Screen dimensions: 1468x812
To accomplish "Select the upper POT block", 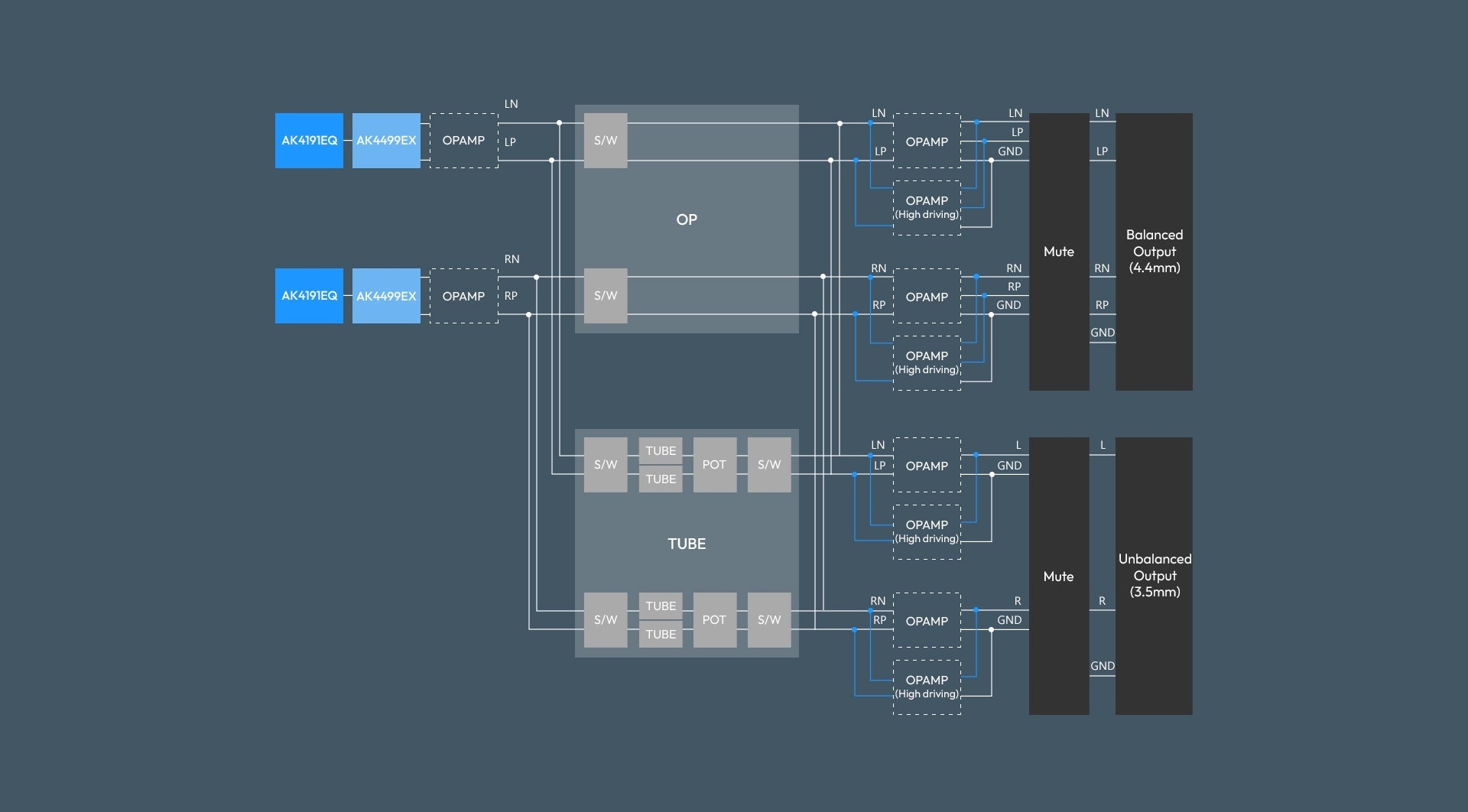I will [x=714, y=465].
